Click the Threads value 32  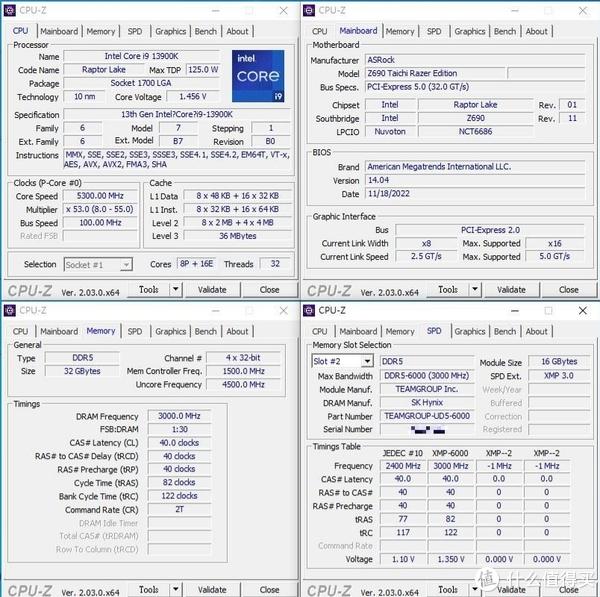(275, 264)
